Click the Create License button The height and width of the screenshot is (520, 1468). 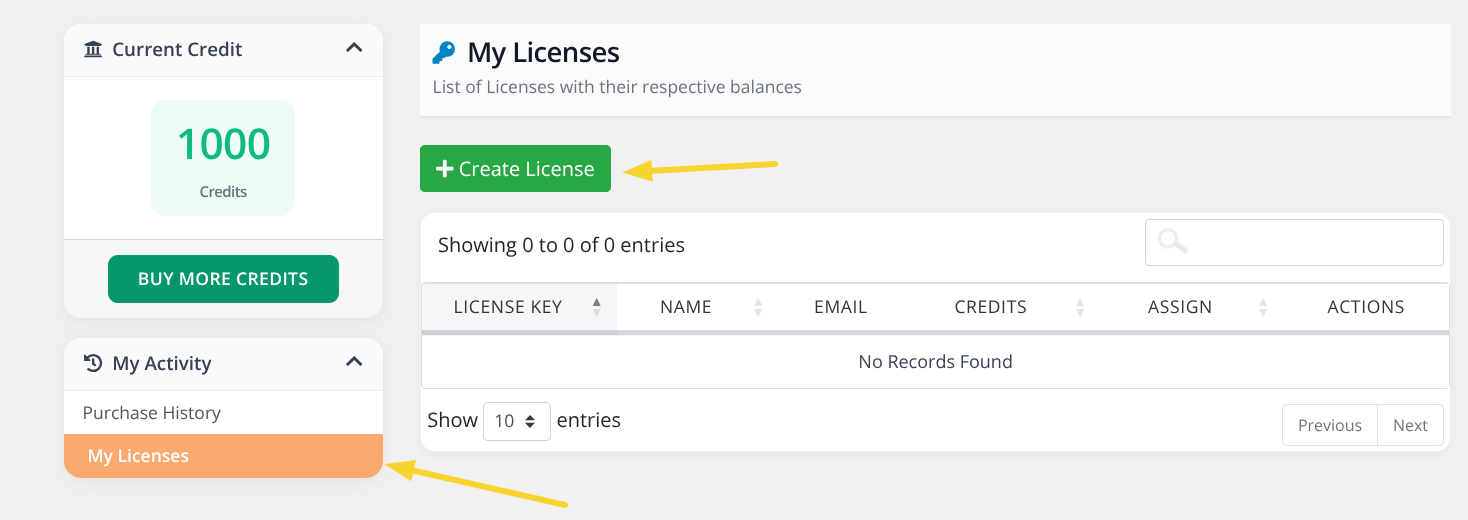pos(515,169)
